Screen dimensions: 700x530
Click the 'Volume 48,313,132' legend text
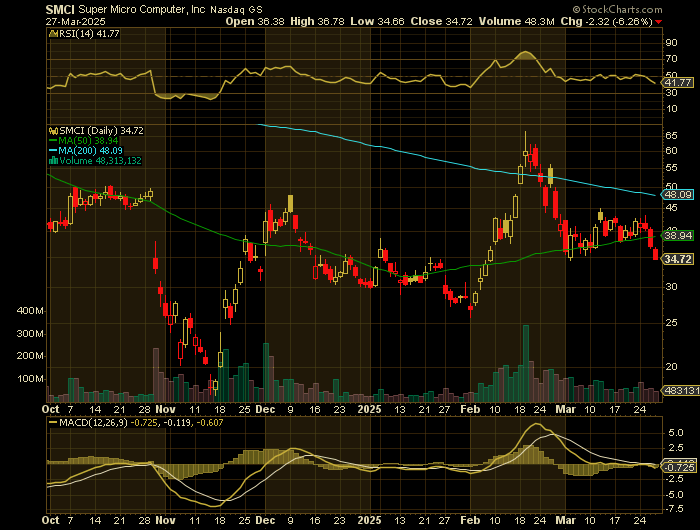coord(100,160)
